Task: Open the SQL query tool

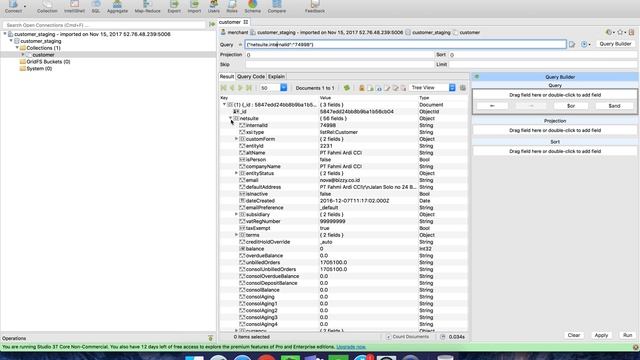Action: pos(96,6)
